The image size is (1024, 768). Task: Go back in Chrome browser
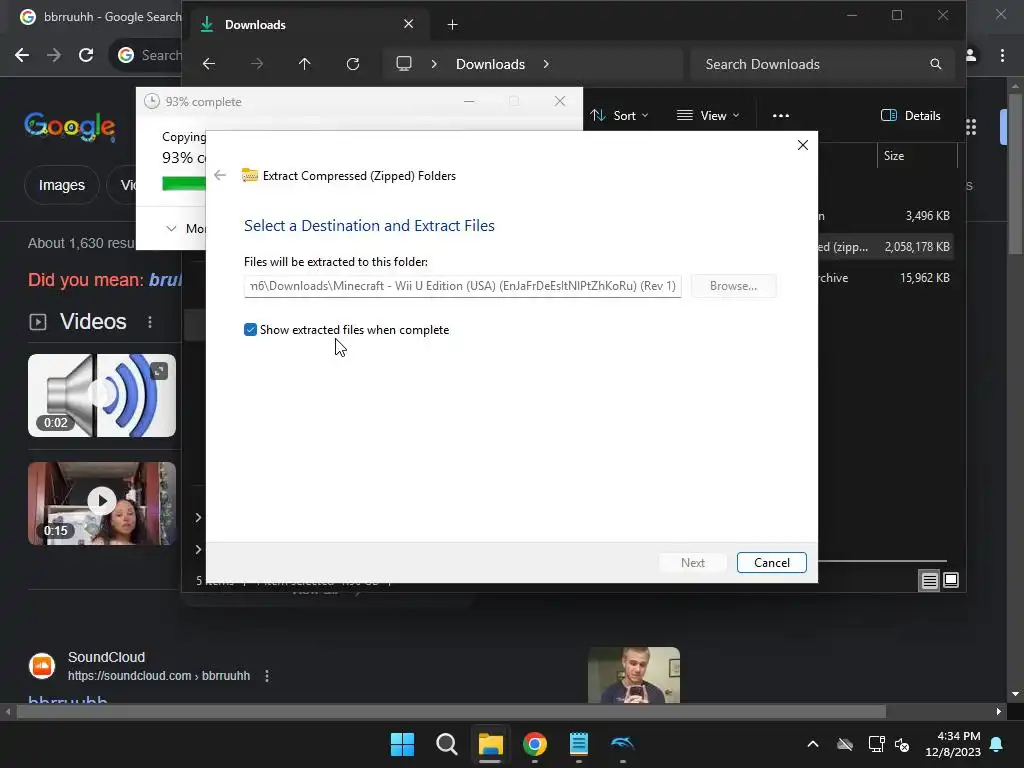tap(22, 56)
